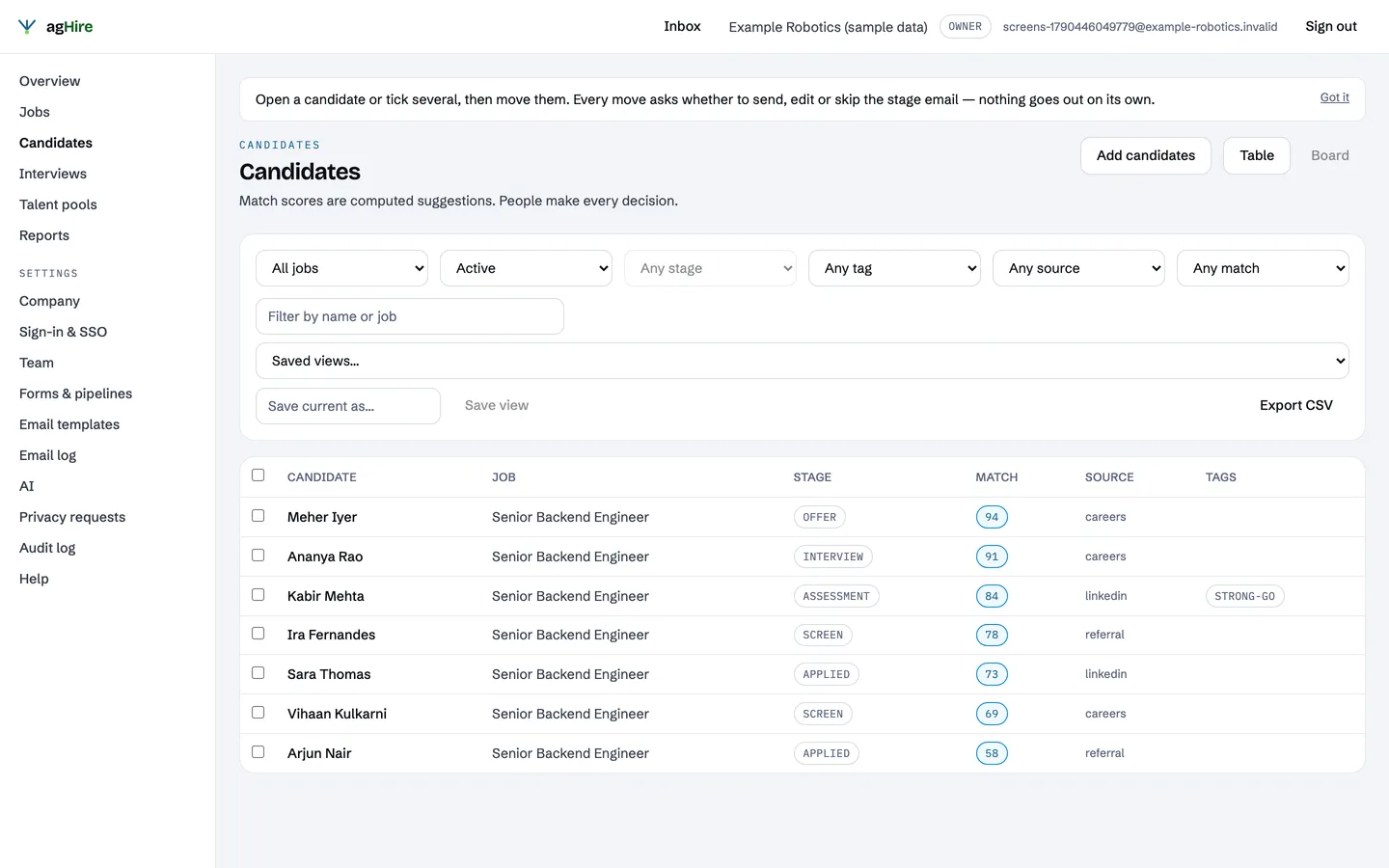The image size is (1389, 868).
Task: Open the Inbox link
Action: [x=682, y=26]
